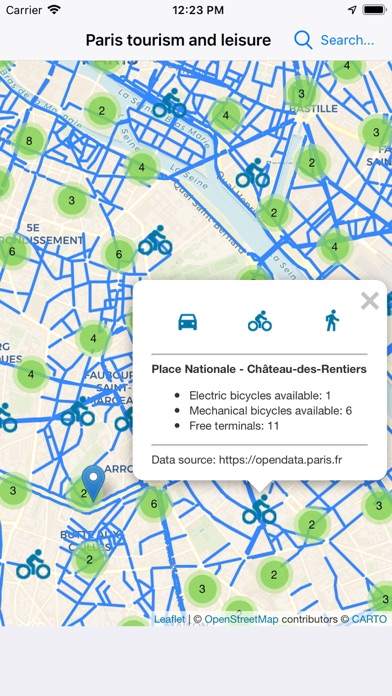Open the Search... field
This screenshot has height=696, width=392.
(x=348, y=40)
